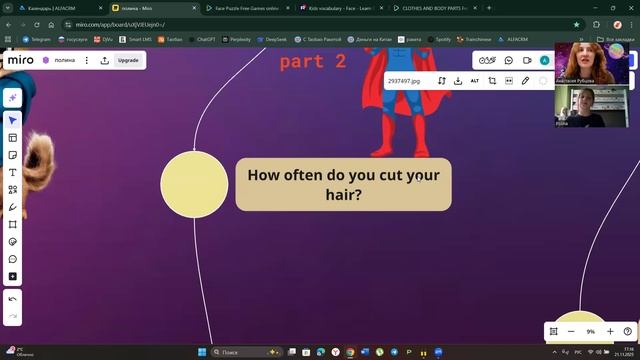
Task: Redo the last undone action
Action: coord(12,316)
